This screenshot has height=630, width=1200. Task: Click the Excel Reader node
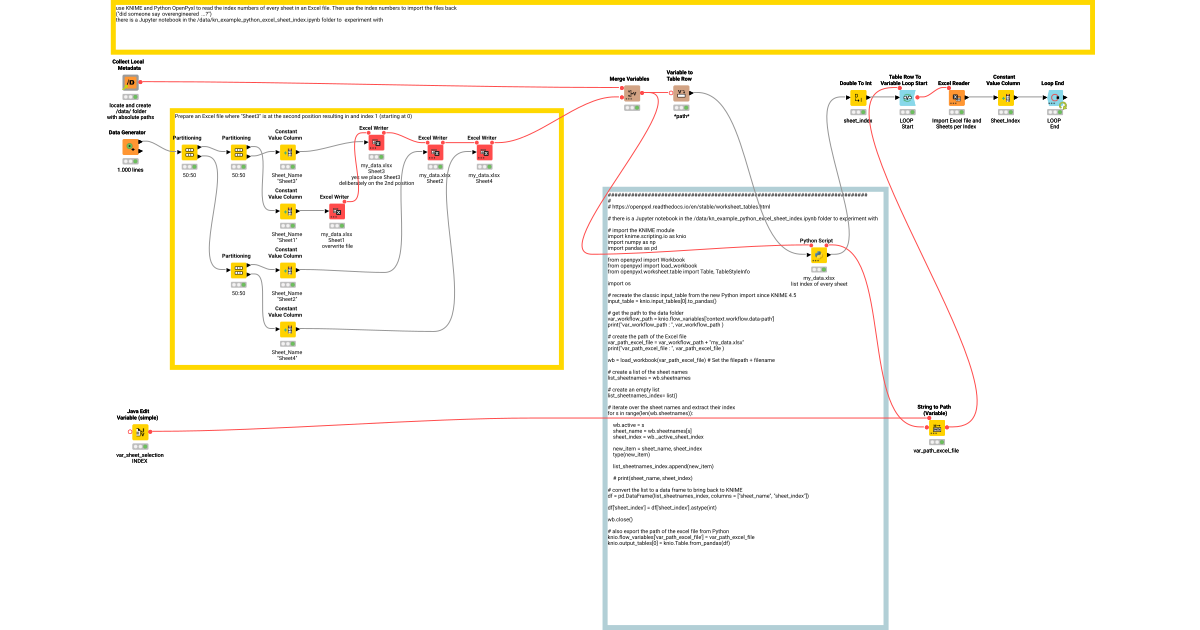click(956, 97)
